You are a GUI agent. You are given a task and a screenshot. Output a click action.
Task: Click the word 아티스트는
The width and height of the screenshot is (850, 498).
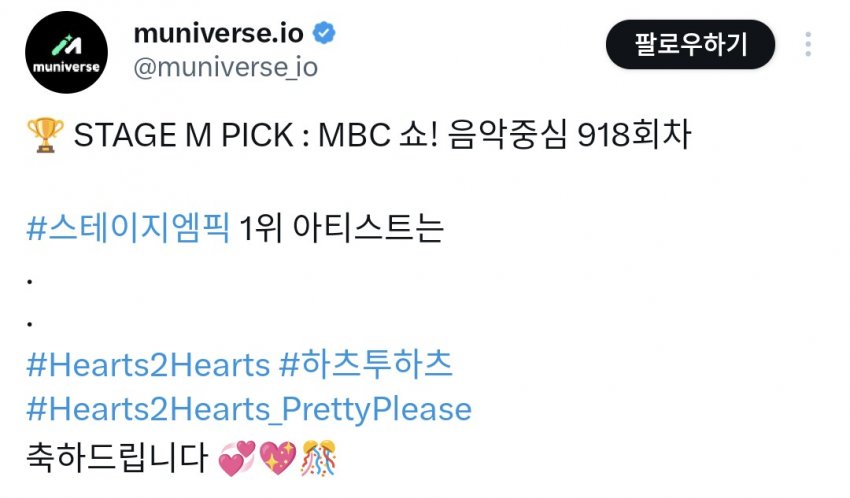point(368,228)
